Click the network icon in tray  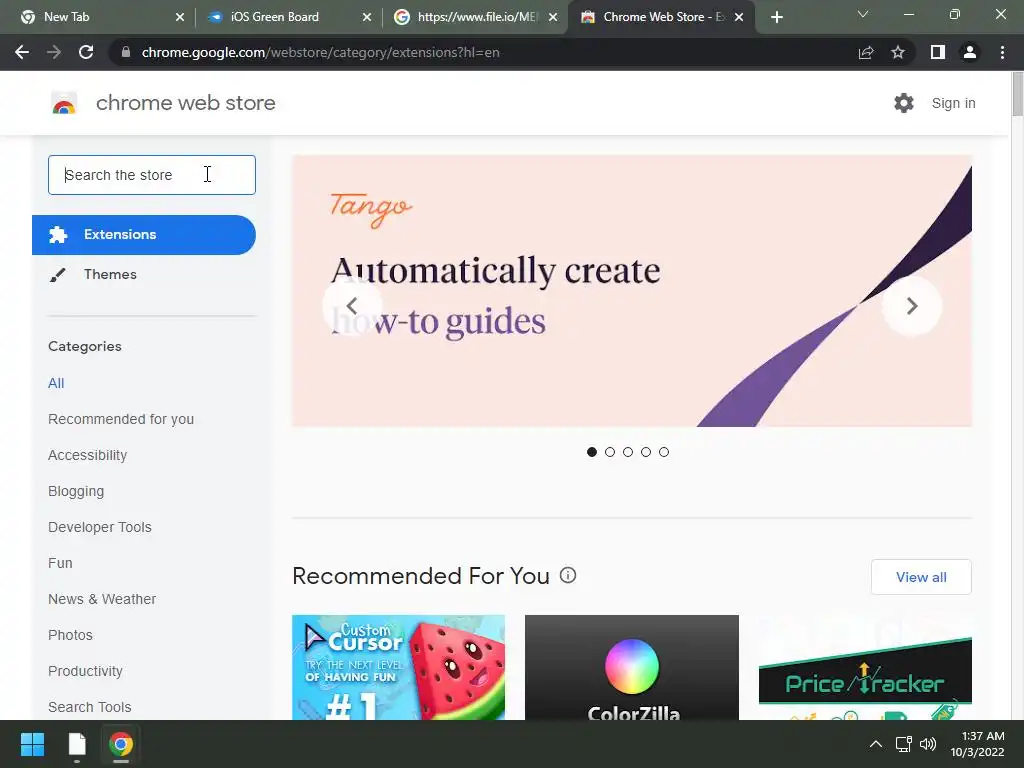click(x=904, y=744)
